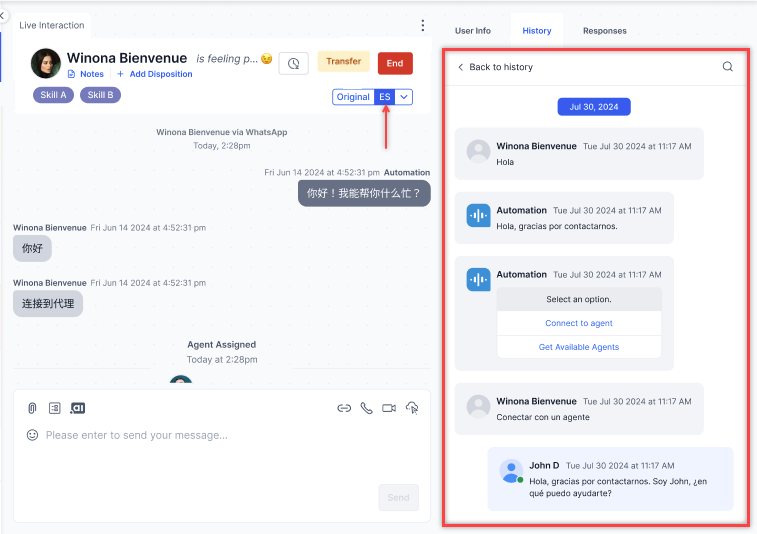The image size is (757, 534).
Task: Start a voice call with phone icon
Action: pyautogui.click(x=366, y=408)
